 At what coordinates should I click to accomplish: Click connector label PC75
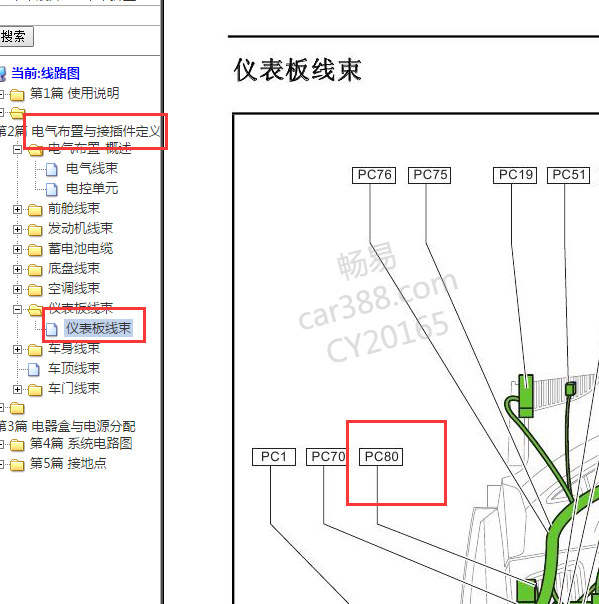click(x=430, y=175)
